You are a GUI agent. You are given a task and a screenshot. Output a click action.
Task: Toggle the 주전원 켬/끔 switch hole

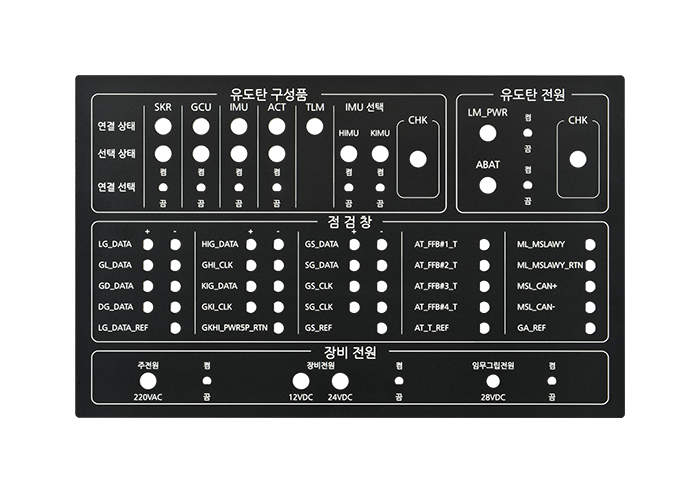207,381
